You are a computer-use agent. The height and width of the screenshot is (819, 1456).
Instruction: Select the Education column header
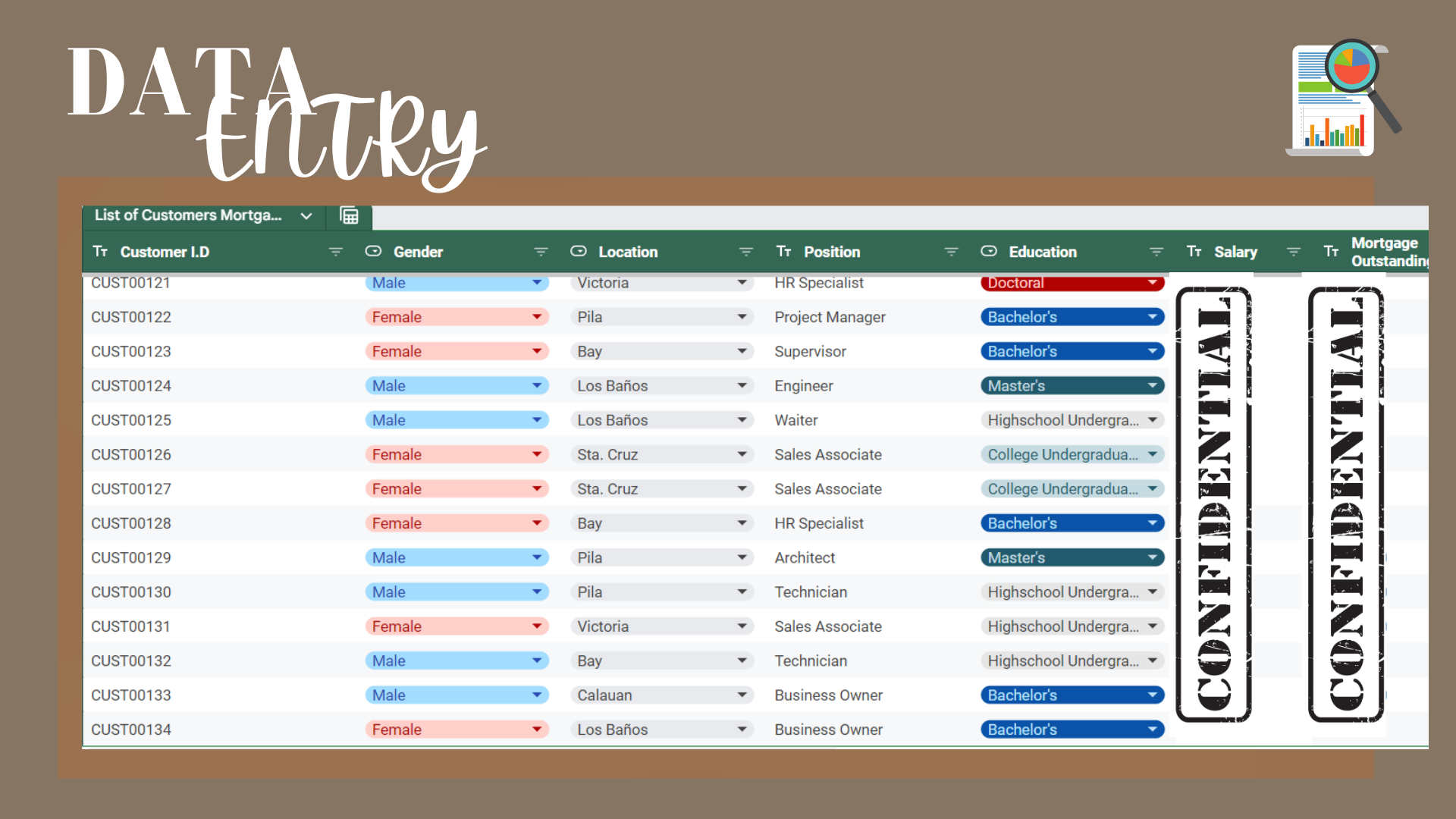[1043, 252]
